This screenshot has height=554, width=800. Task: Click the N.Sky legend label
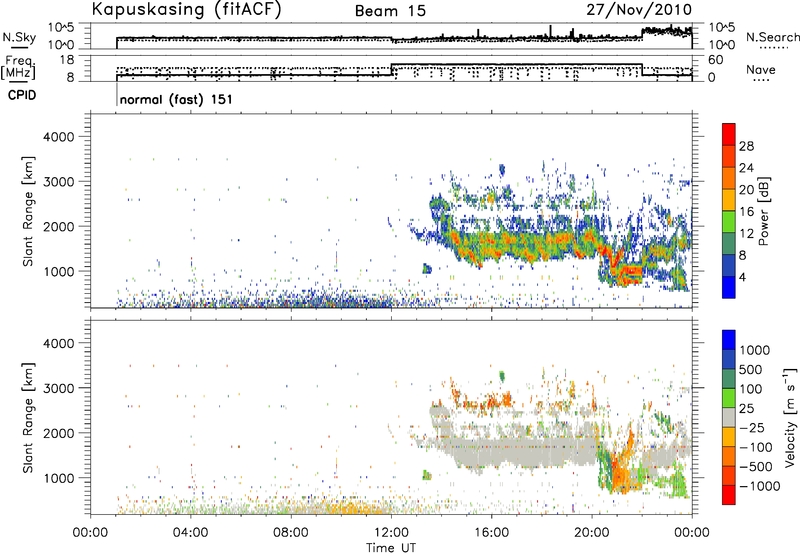pyautogui.click(x=19, y=37)
